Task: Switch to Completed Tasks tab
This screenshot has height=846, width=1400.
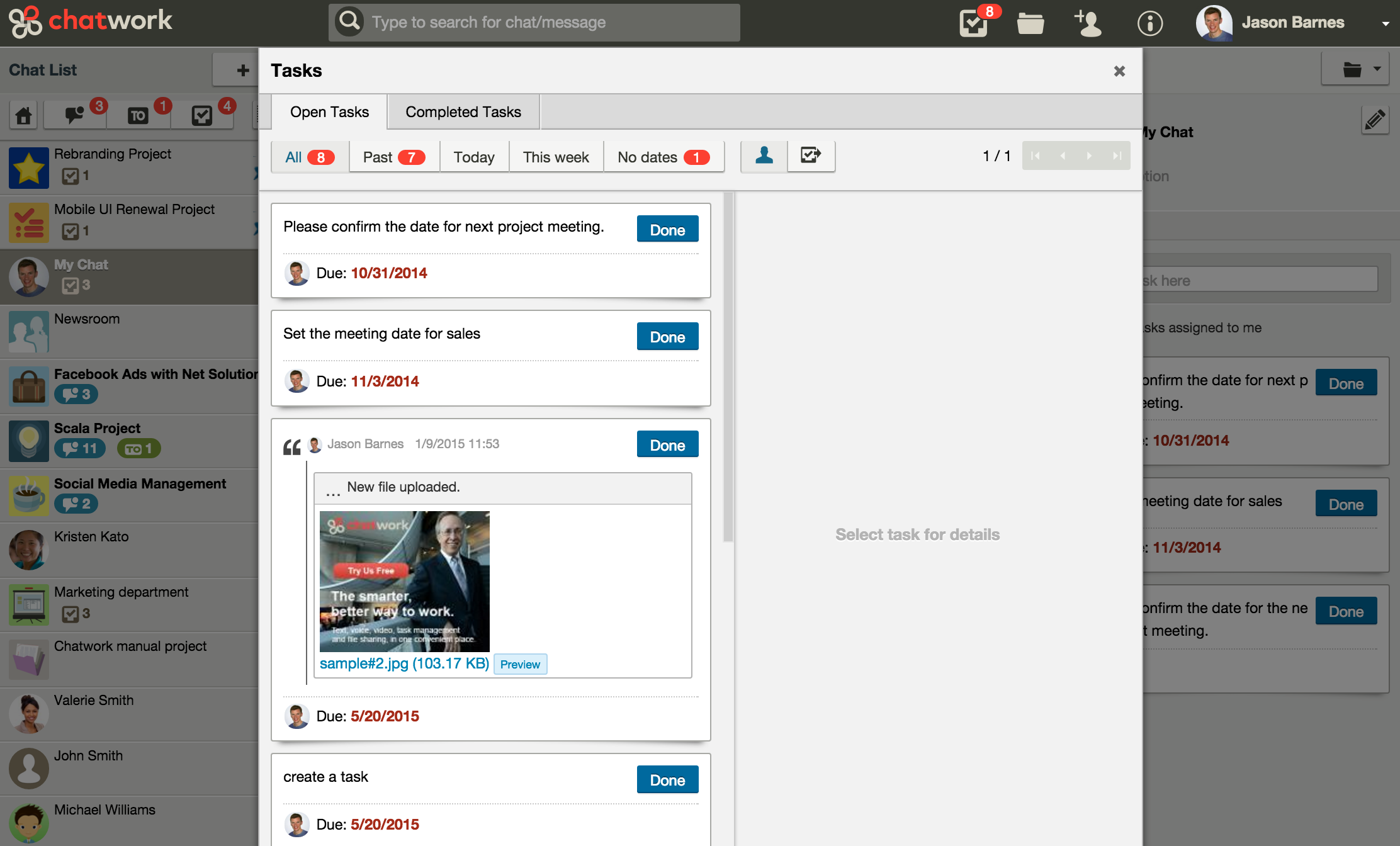Action: [x=463, y=112]
